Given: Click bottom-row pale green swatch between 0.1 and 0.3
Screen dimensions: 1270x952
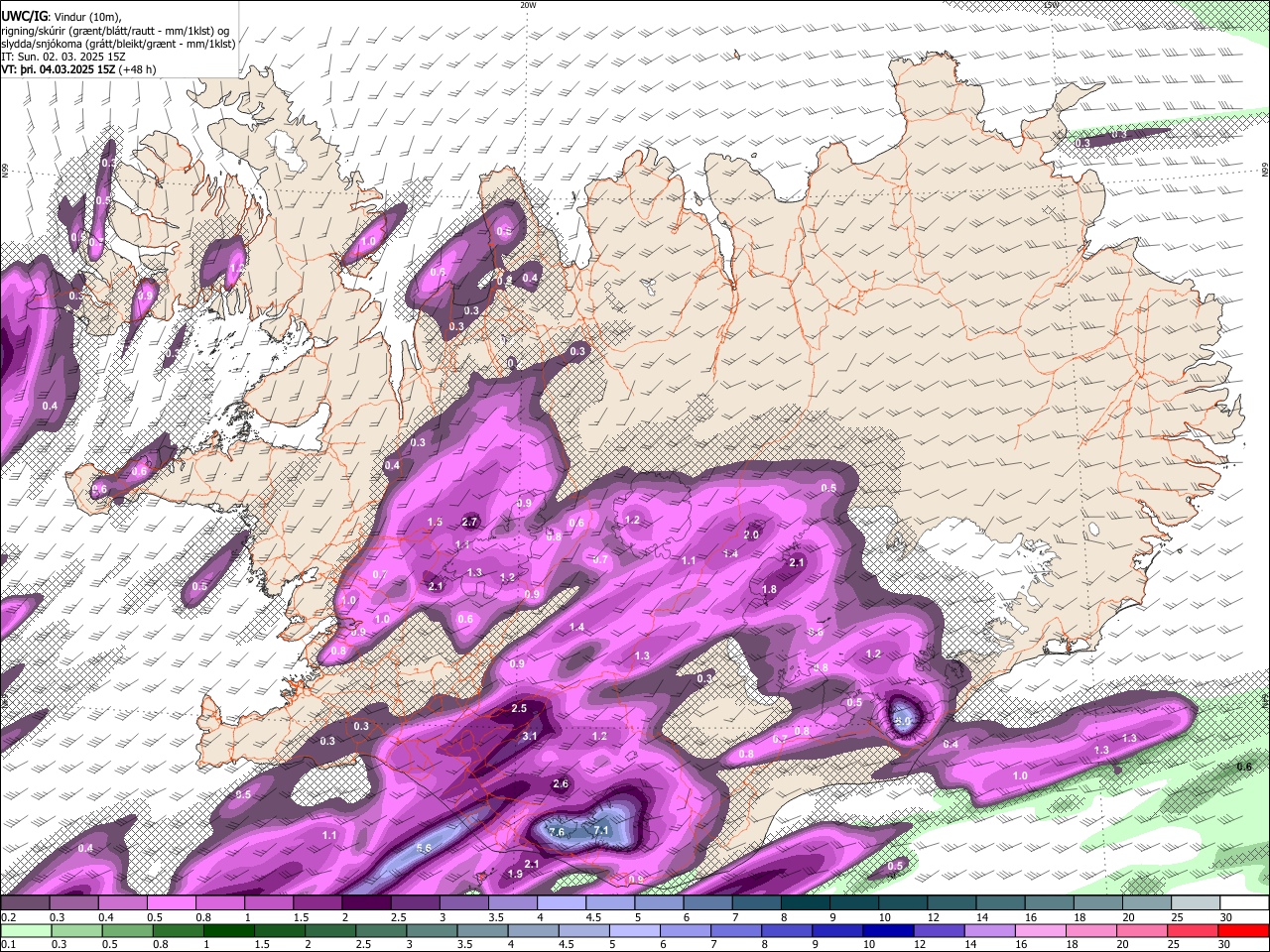Looking at the screenshot, I should [25, 930].
